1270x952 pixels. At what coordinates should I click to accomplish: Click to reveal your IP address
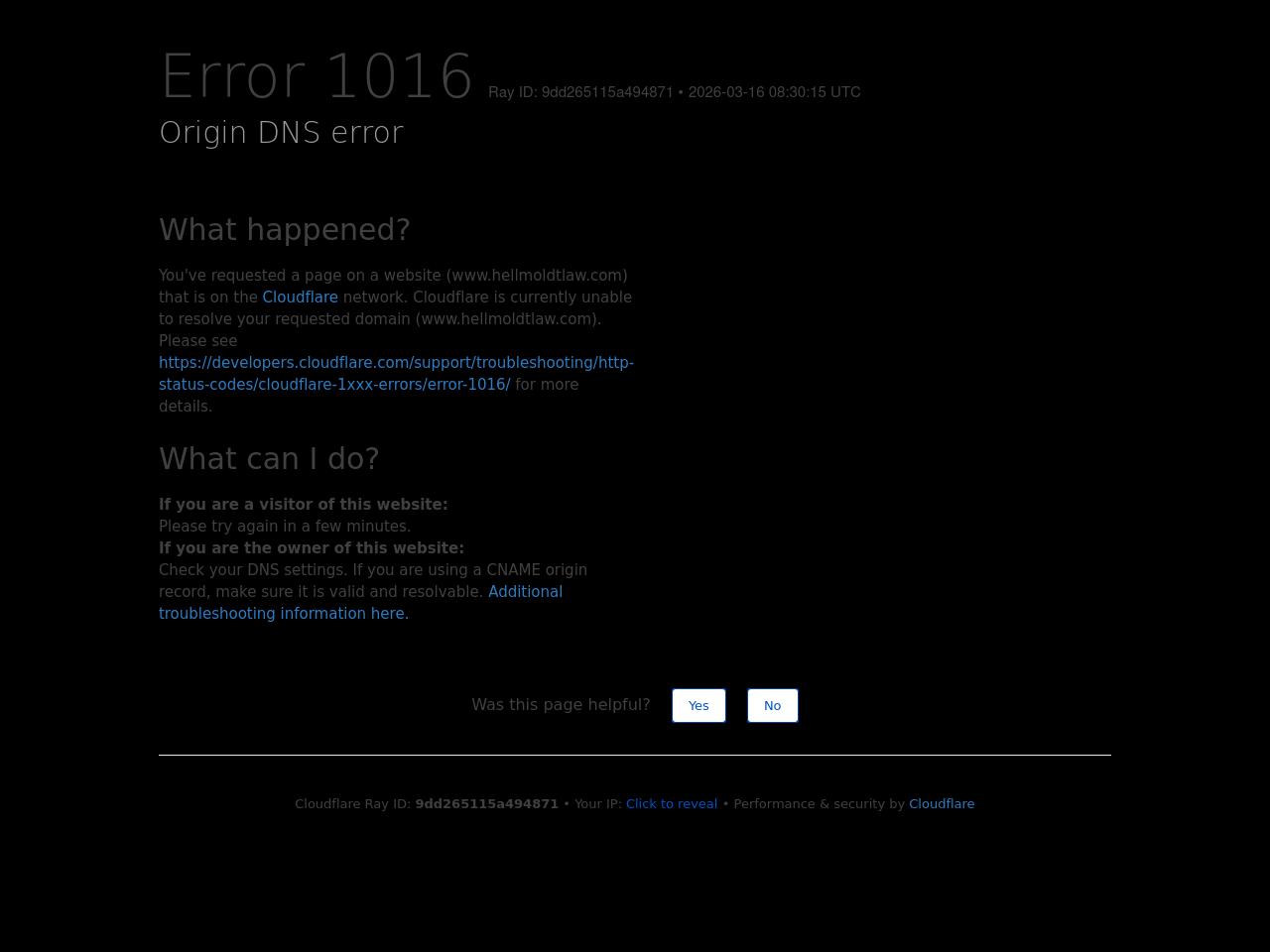pyautogui.click(x=671, y=804)
